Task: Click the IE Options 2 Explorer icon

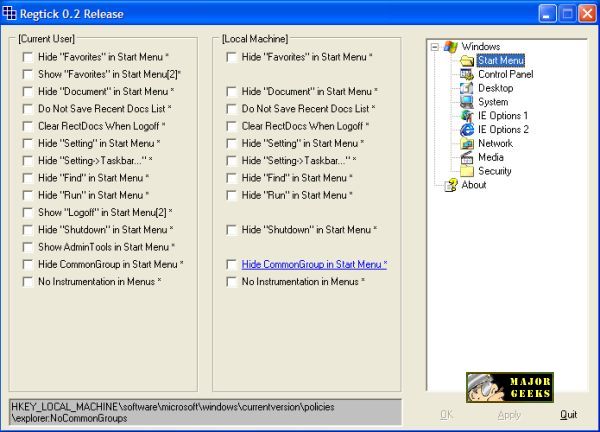Action: [x=467, y=129]
